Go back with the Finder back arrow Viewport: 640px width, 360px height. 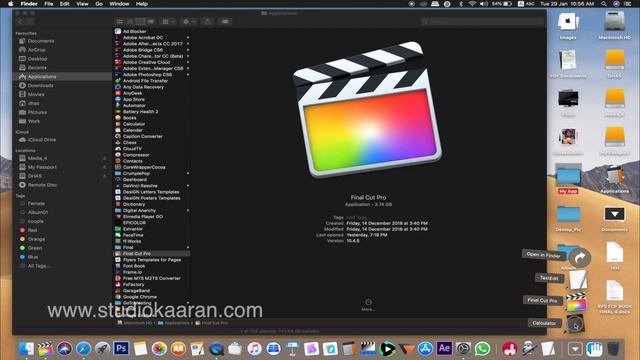click(x=20, y=22)
